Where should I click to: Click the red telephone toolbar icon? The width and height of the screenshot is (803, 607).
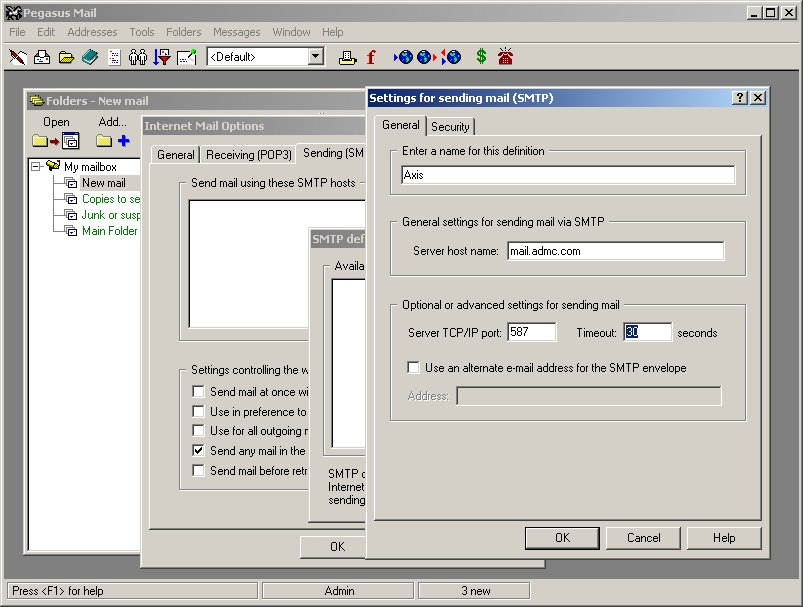click(505, 57)
